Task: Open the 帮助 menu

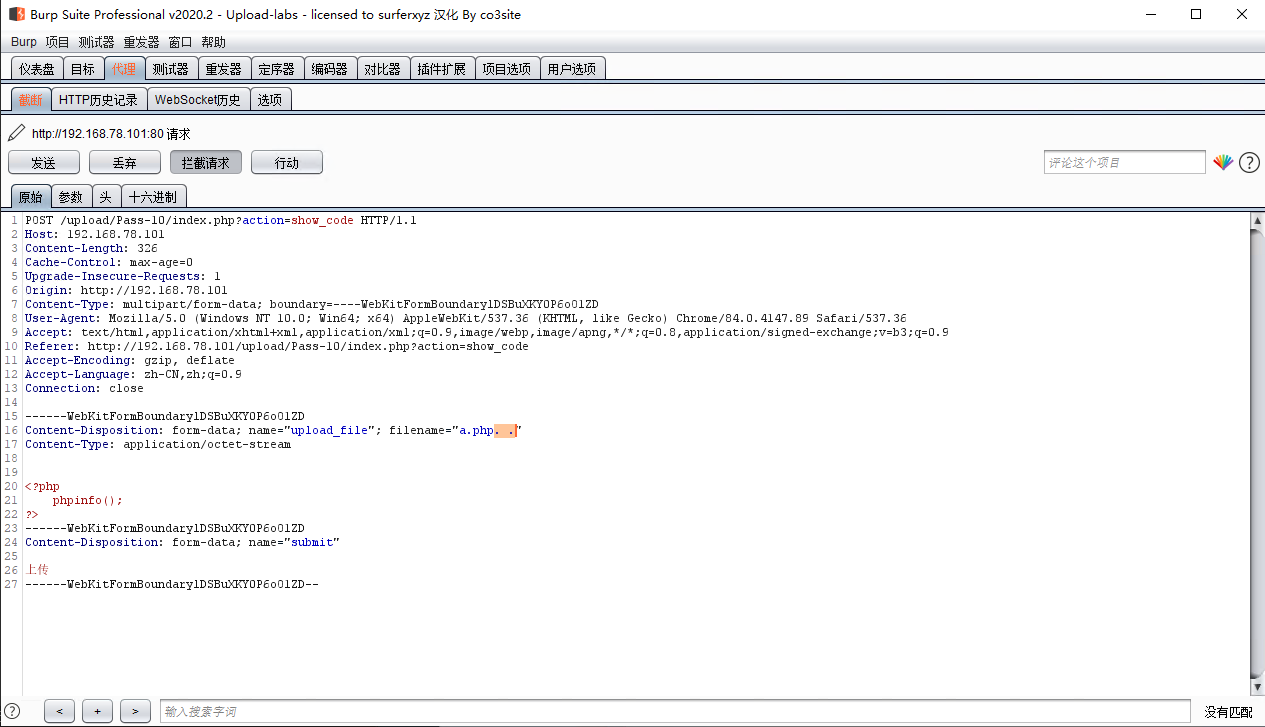Action: coord(213,42)
